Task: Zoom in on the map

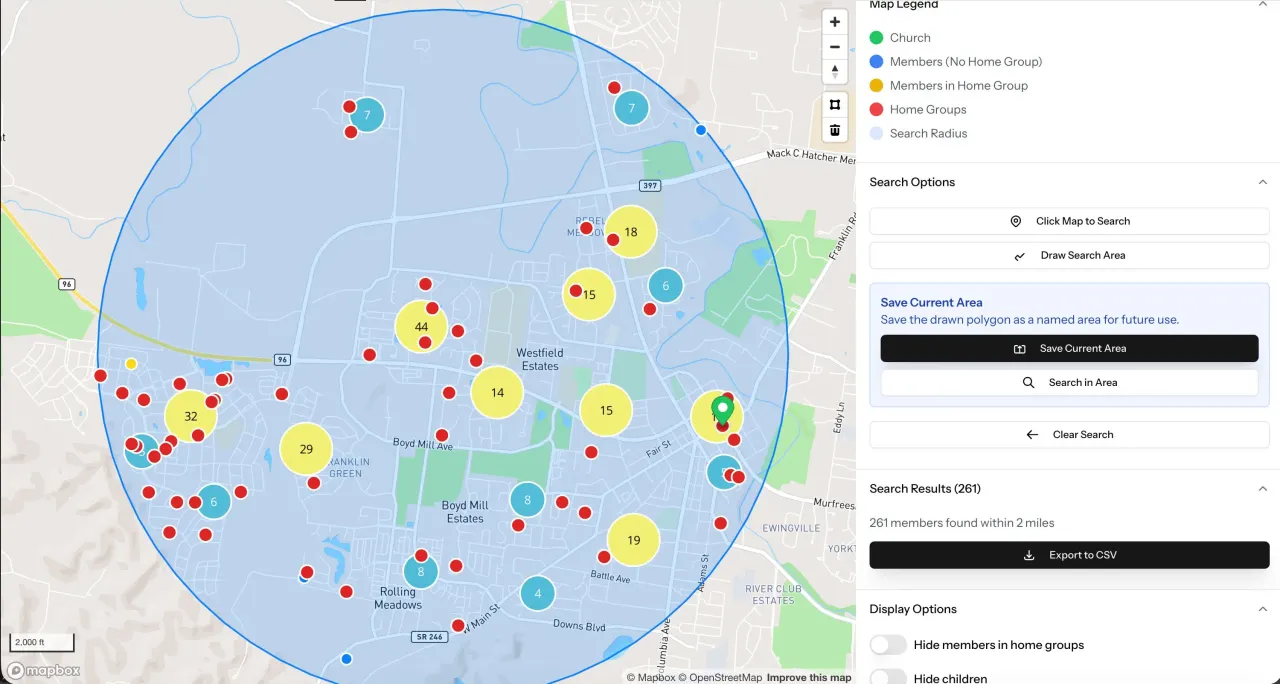Action: point(835,22)
